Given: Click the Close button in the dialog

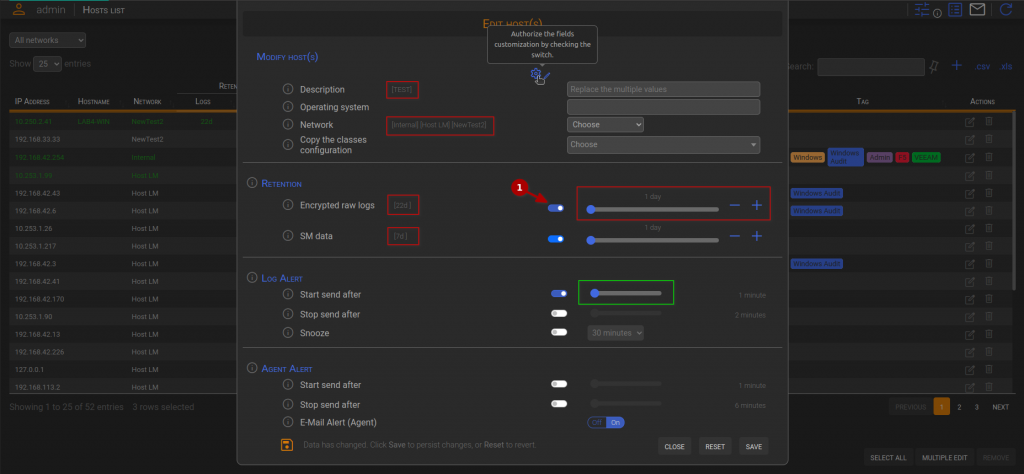Looking at the screenshot, I should coord(675,447).
